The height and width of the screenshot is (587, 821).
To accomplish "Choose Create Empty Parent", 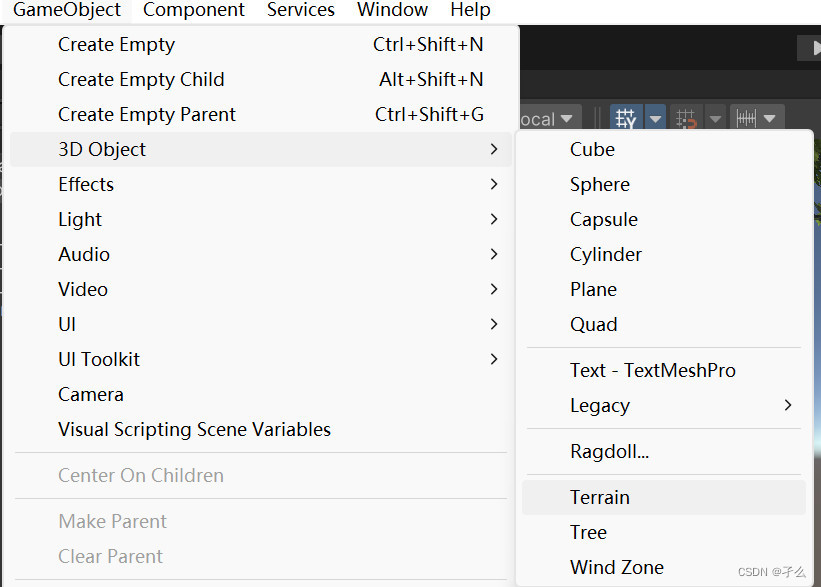I will (261, 115).
